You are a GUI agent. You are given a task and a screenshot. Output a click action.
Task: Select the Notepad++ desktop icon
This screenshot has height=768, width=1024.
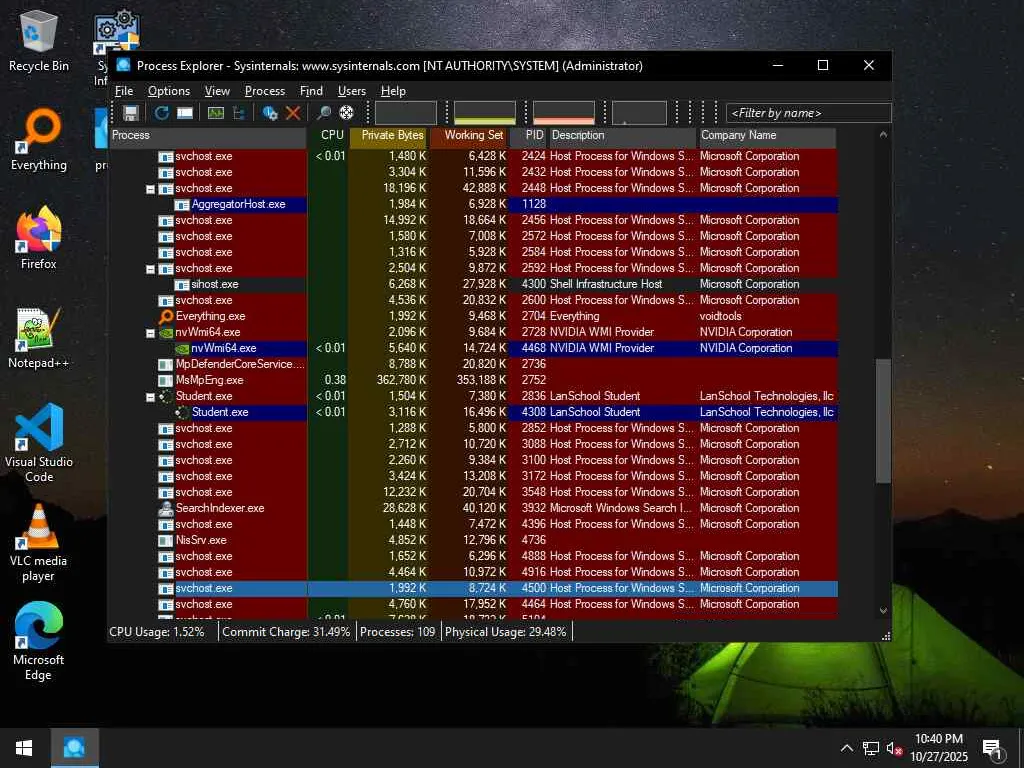(x=39, y=338)
